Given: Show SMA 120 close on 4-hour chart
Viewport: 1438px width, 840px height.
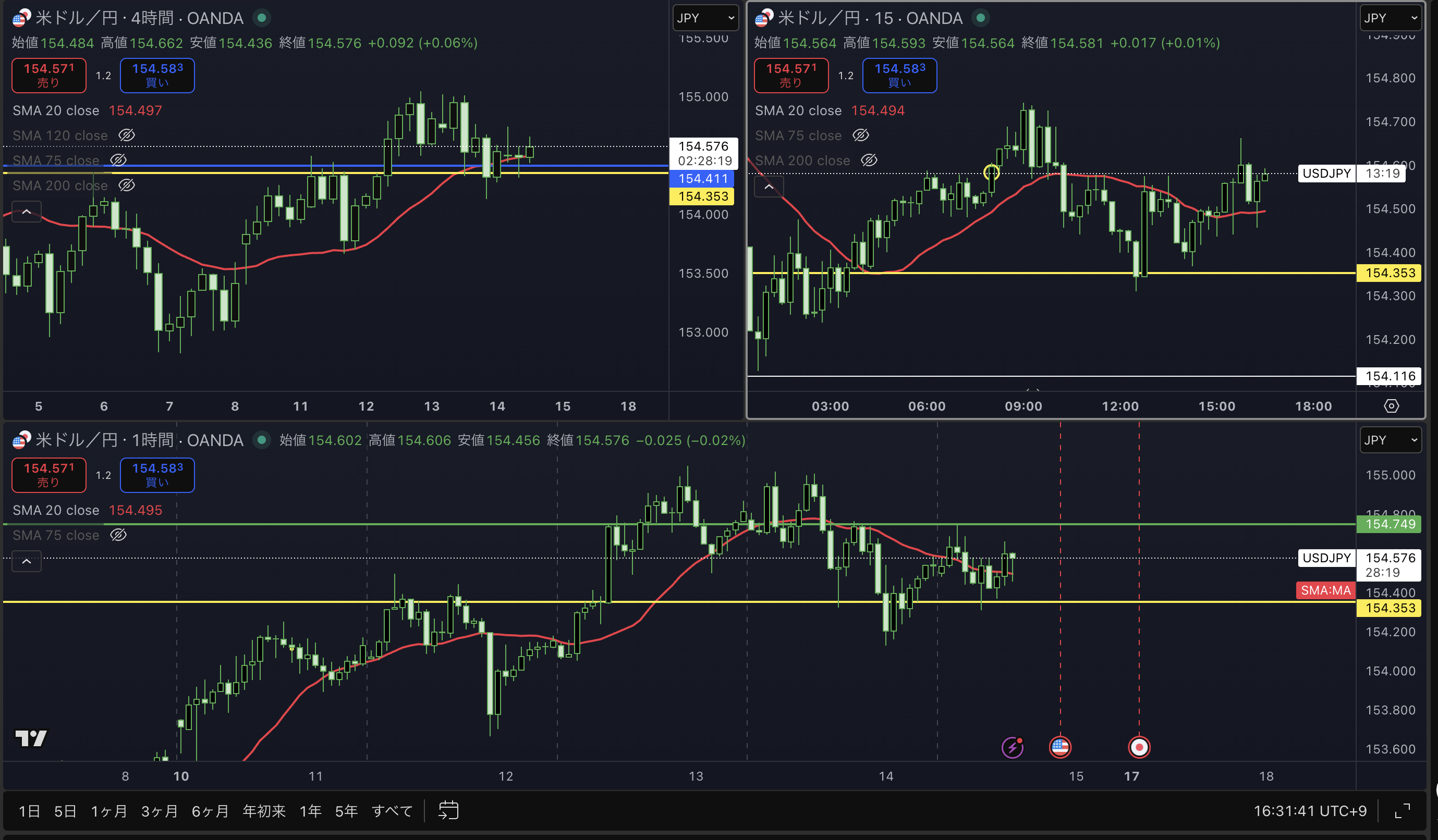Looking at the screenshot, I should pyautogui.click(x=126, y=135).
